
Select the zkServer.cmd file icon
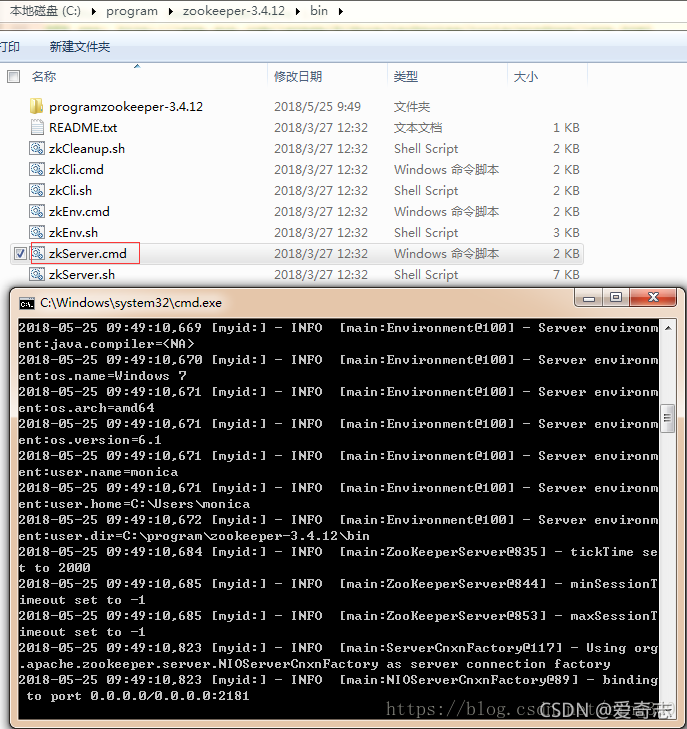[38, 253]
